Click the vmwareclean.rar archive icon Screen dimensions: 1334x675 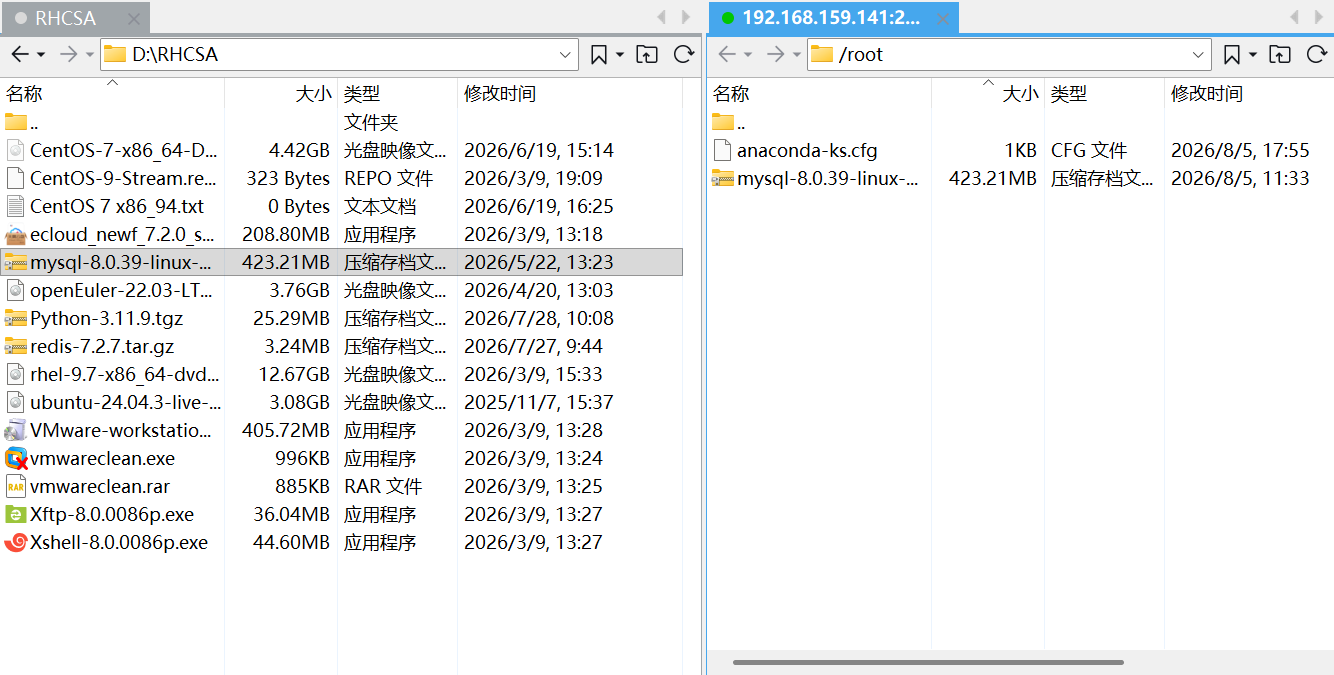pyautogui.click(x=15, y=487)
